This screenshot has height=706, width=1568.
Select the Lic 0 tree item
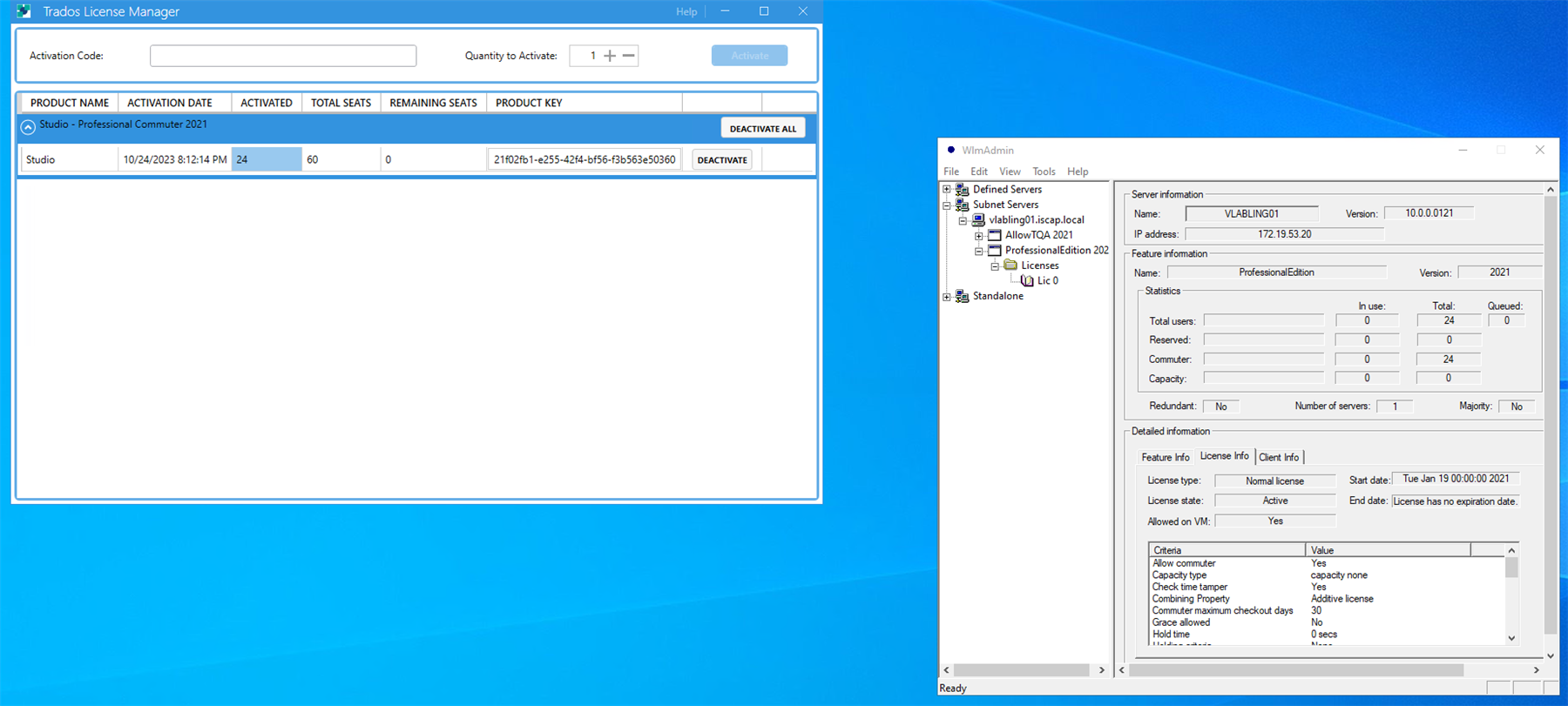[1048, 280]
